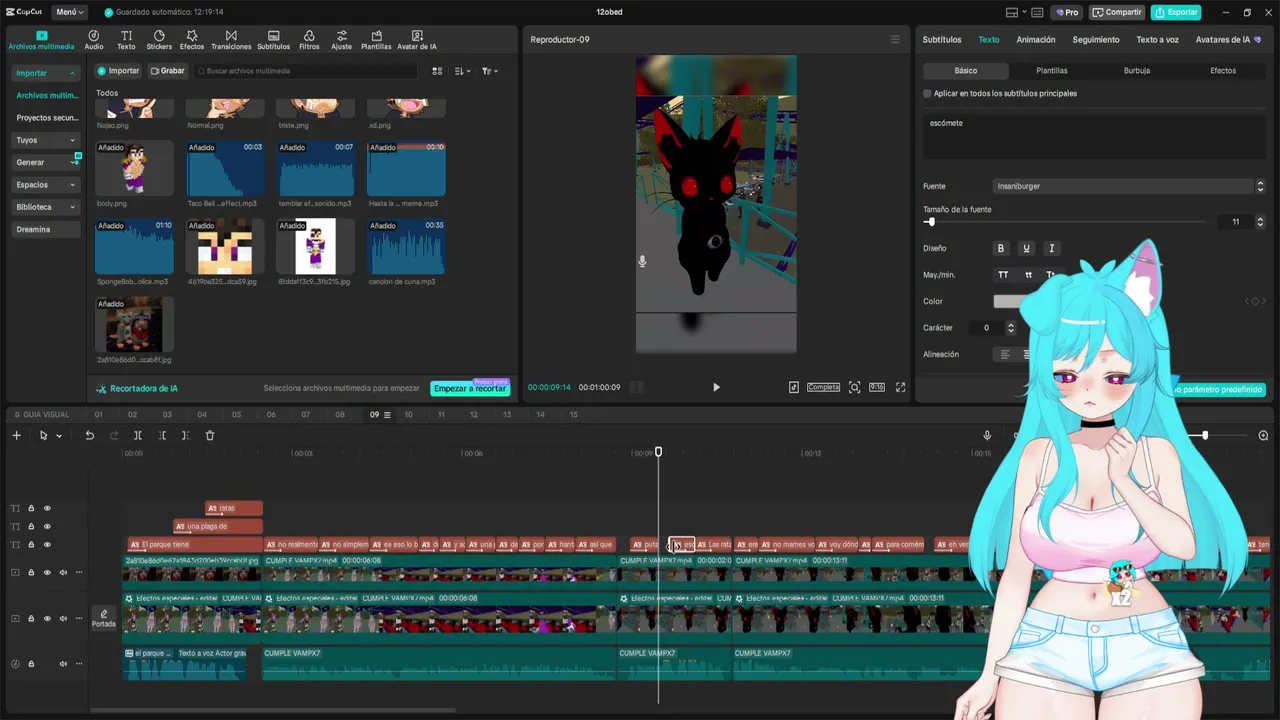
Task: Toggle bold text style
Action: pyautogui.click(x=1000, y=248)
